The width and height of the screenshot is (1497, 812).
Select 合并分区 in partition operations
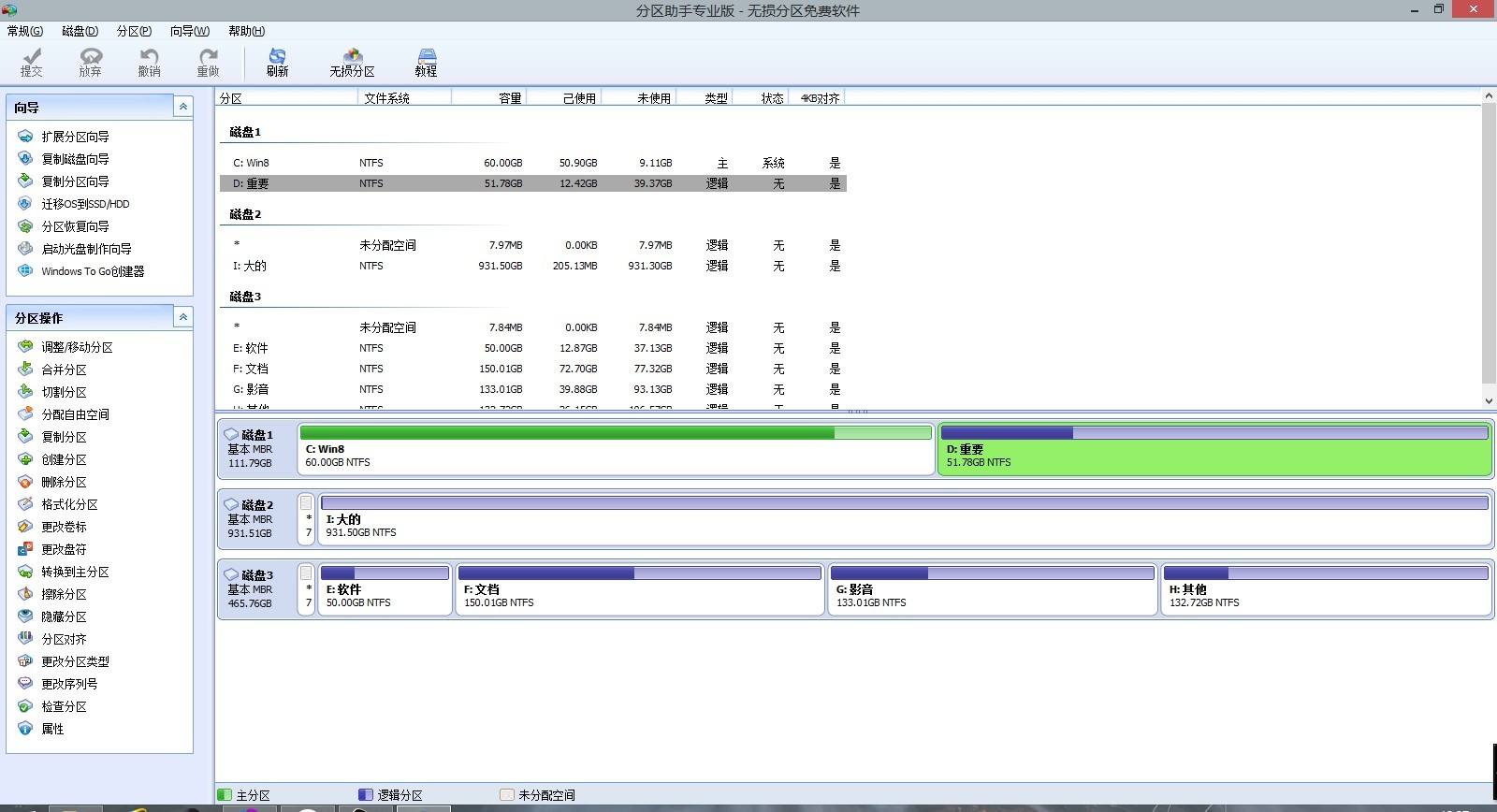pos(64,370)
